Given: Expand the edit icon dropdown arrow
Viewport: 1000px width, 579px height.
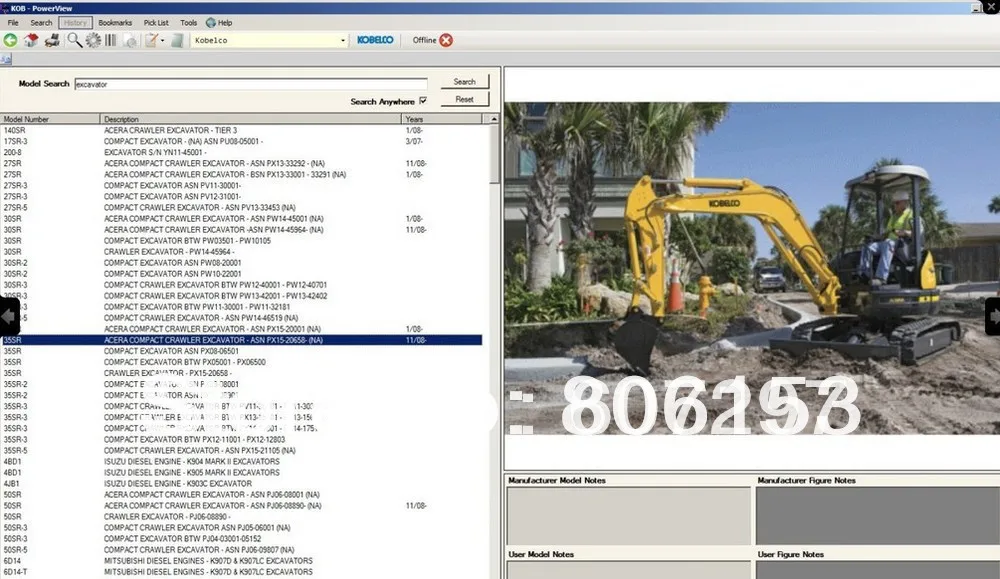Looking at the screenshot, I should pyautogui.click(x=160, y=40).
